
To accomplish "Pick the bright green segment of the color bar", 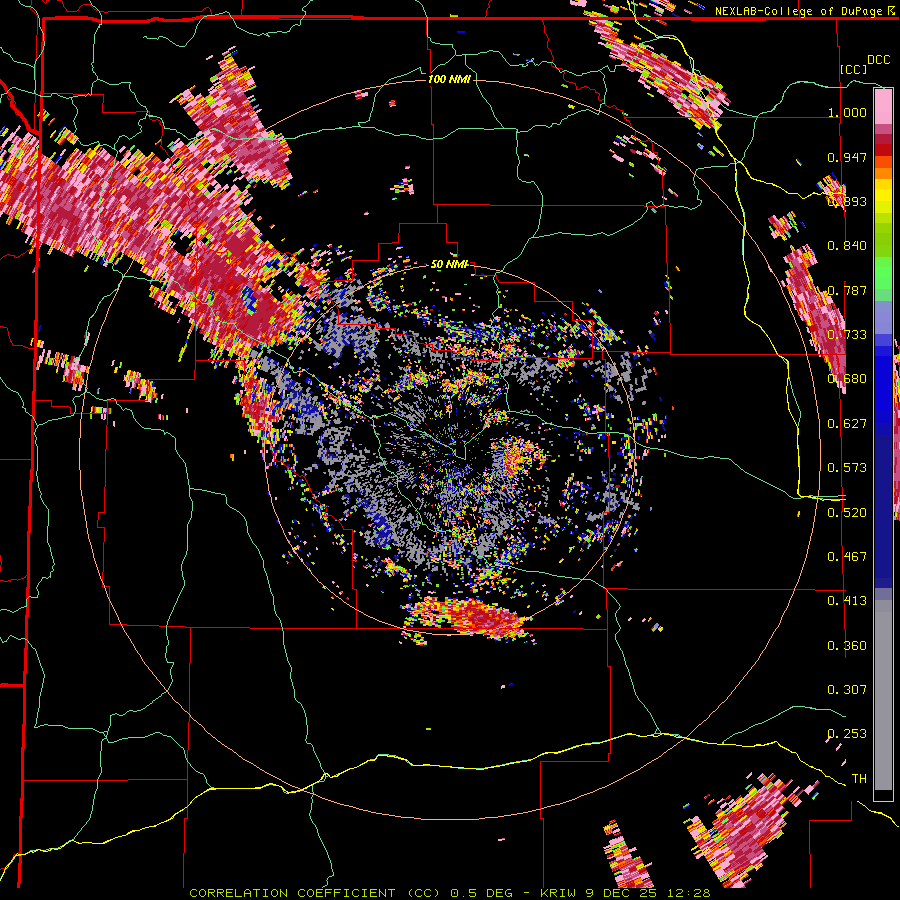I will tap(883, 274).
